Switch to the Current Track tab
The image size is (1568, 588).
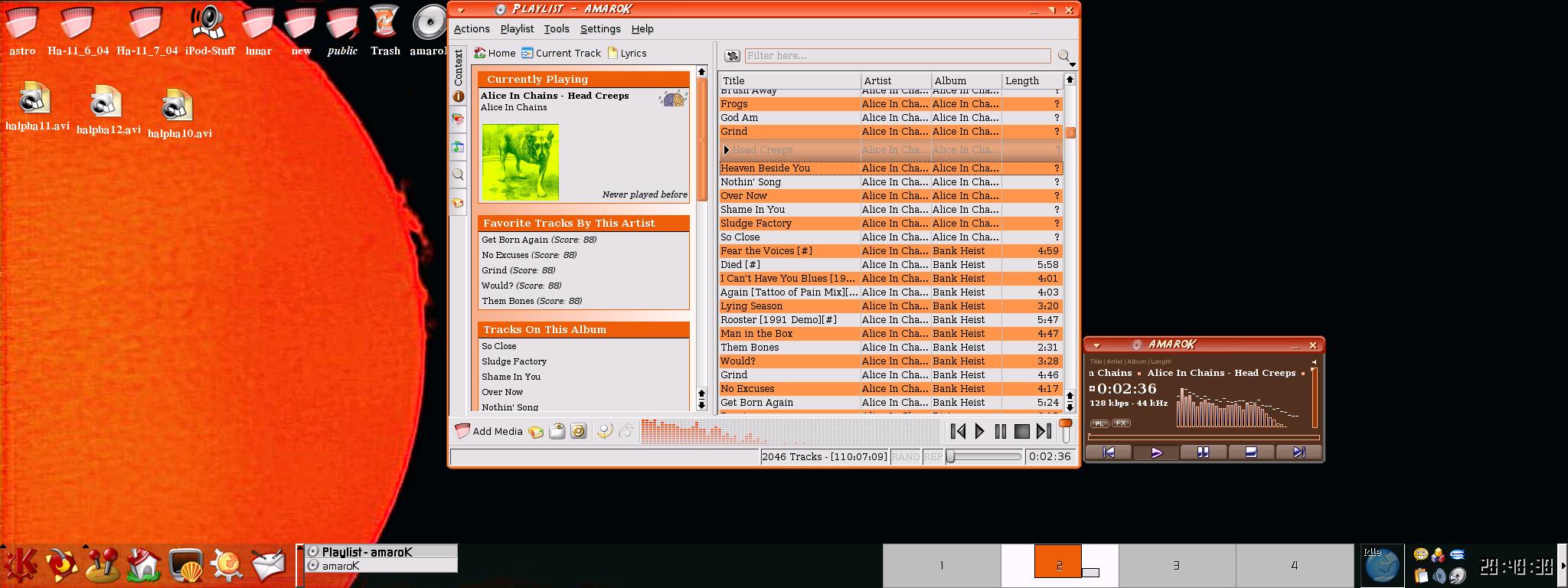click(x=561, y=53)
